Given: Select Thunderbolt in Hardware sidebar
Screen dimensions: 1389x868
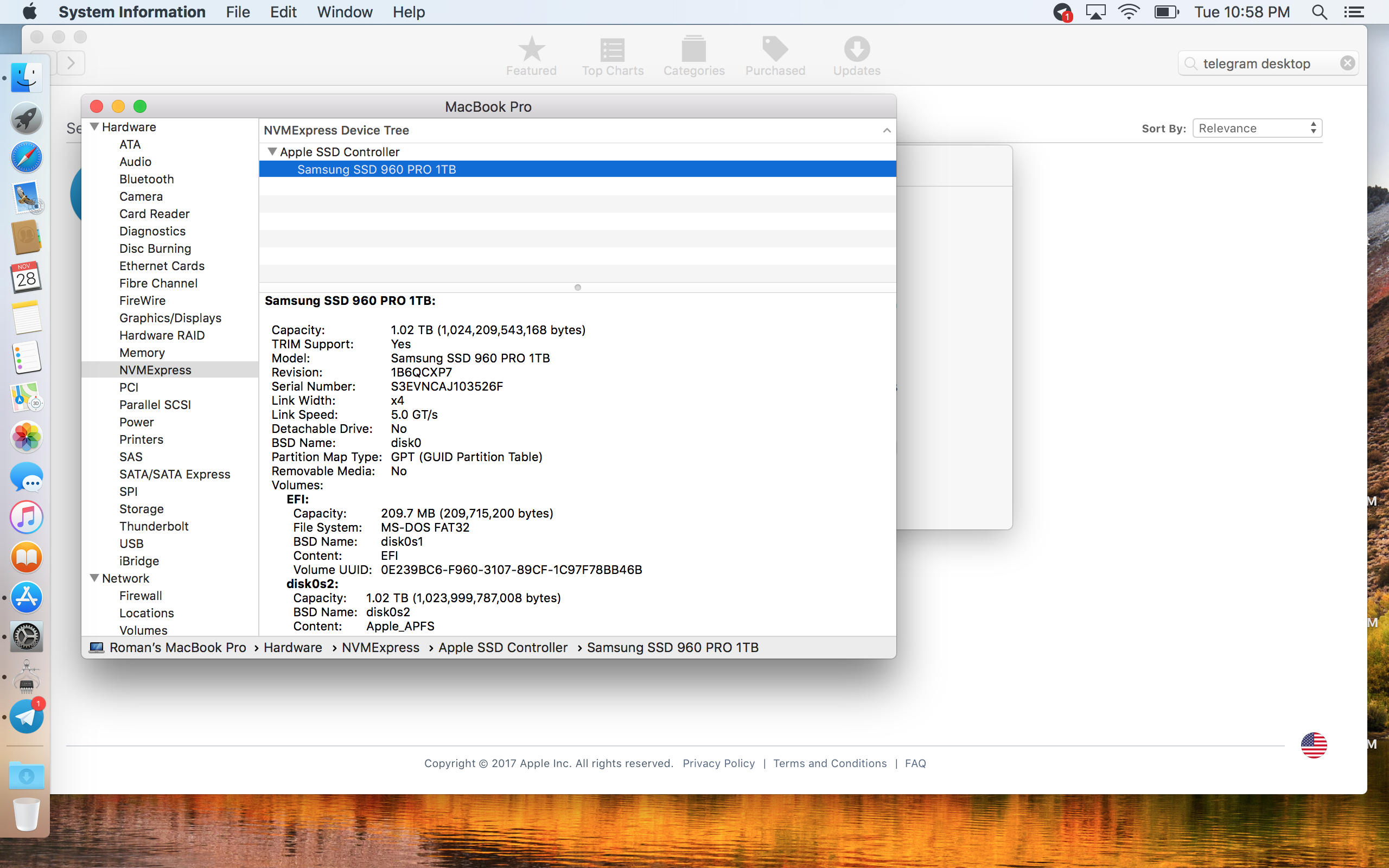Looking at the screenshot, I should coord(154,526).
